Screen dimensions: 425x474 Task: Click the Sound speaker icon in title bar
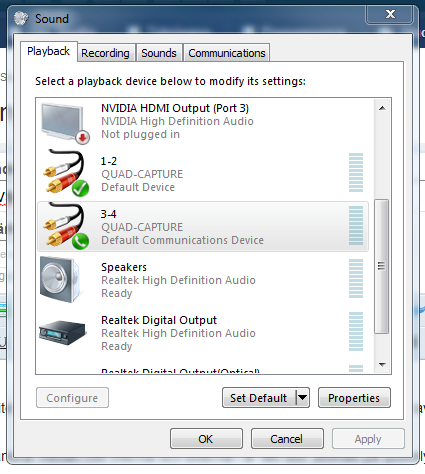[21, 18]
